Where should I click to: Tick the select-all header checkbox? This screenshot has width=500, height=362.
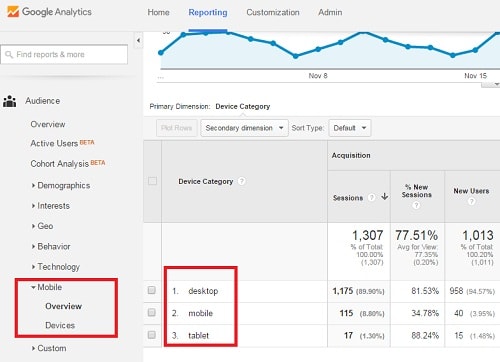[152, 181]
